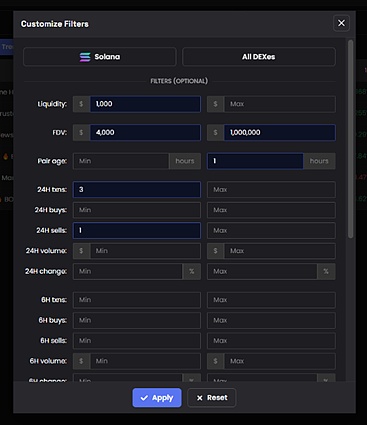Click the Solana logo icon

click(x=85, y=57)
